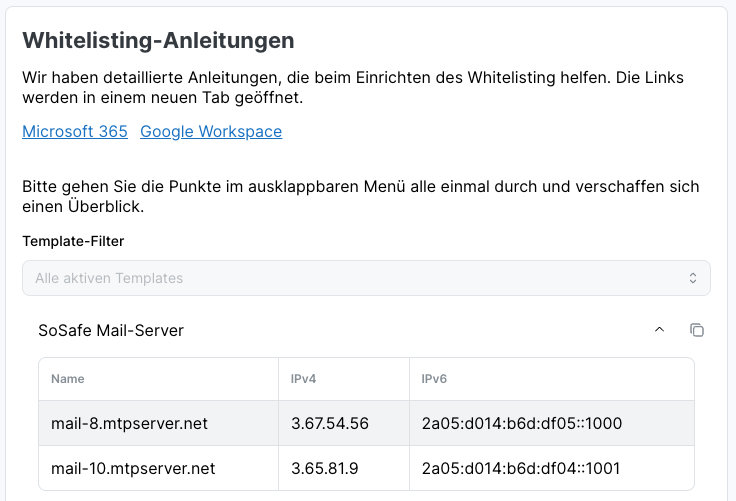Click the Template-Filter label
Image resolution: width=736 pixels, height=501 pixels.
[73, 241]
